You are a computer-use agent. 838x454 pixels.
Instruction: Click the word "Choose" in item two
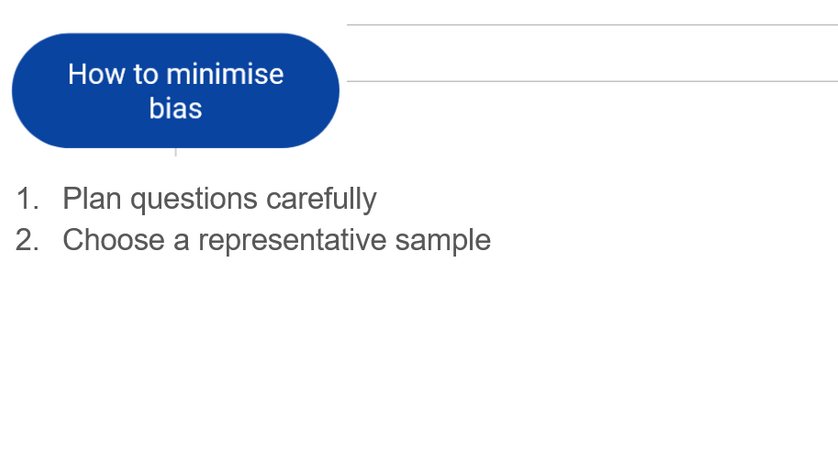click(x=113, y=240)
